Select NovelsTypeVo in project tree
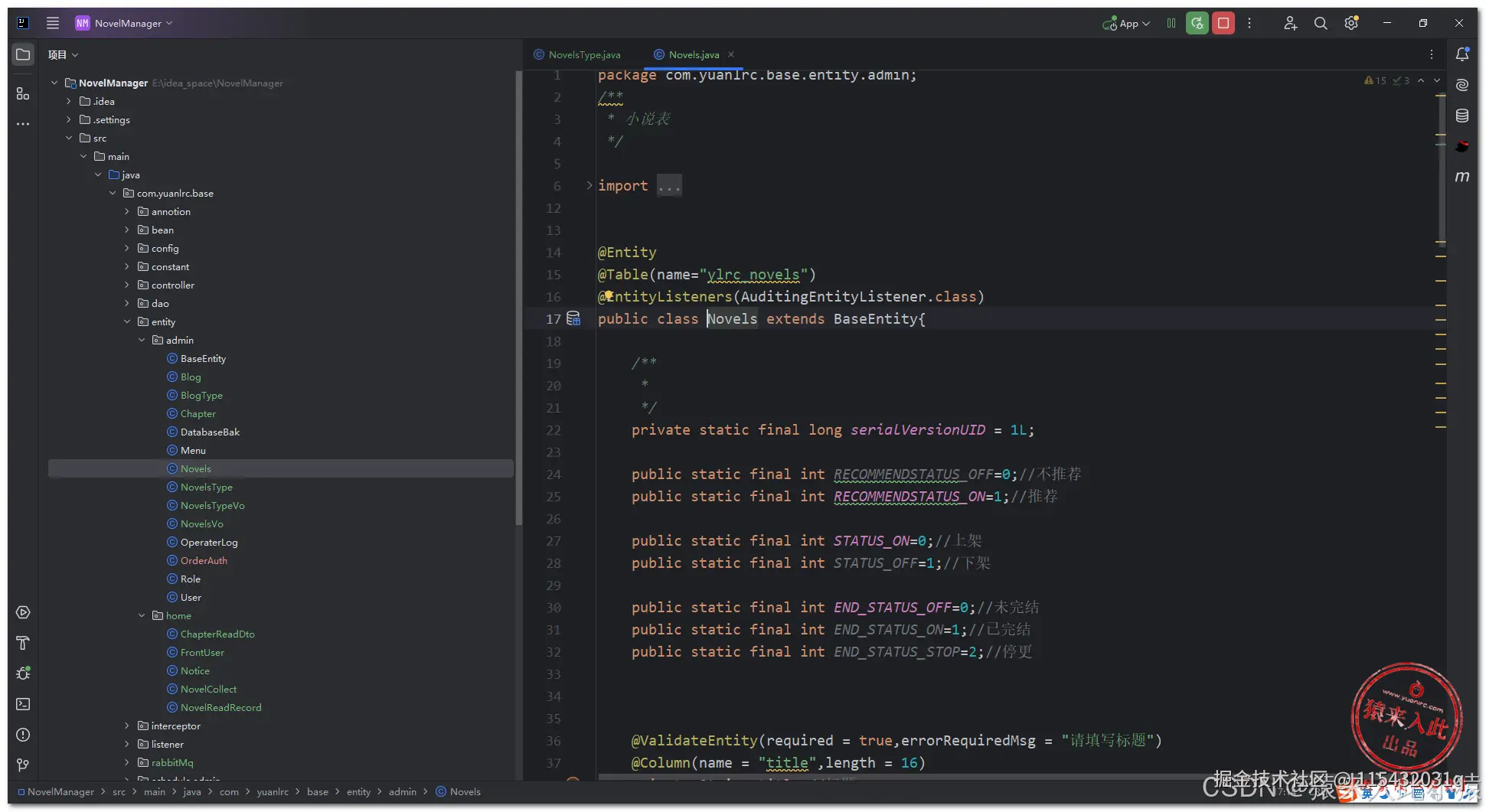Image resolution: width=1486 pixels, height=812 pixels. coord(212,505)
